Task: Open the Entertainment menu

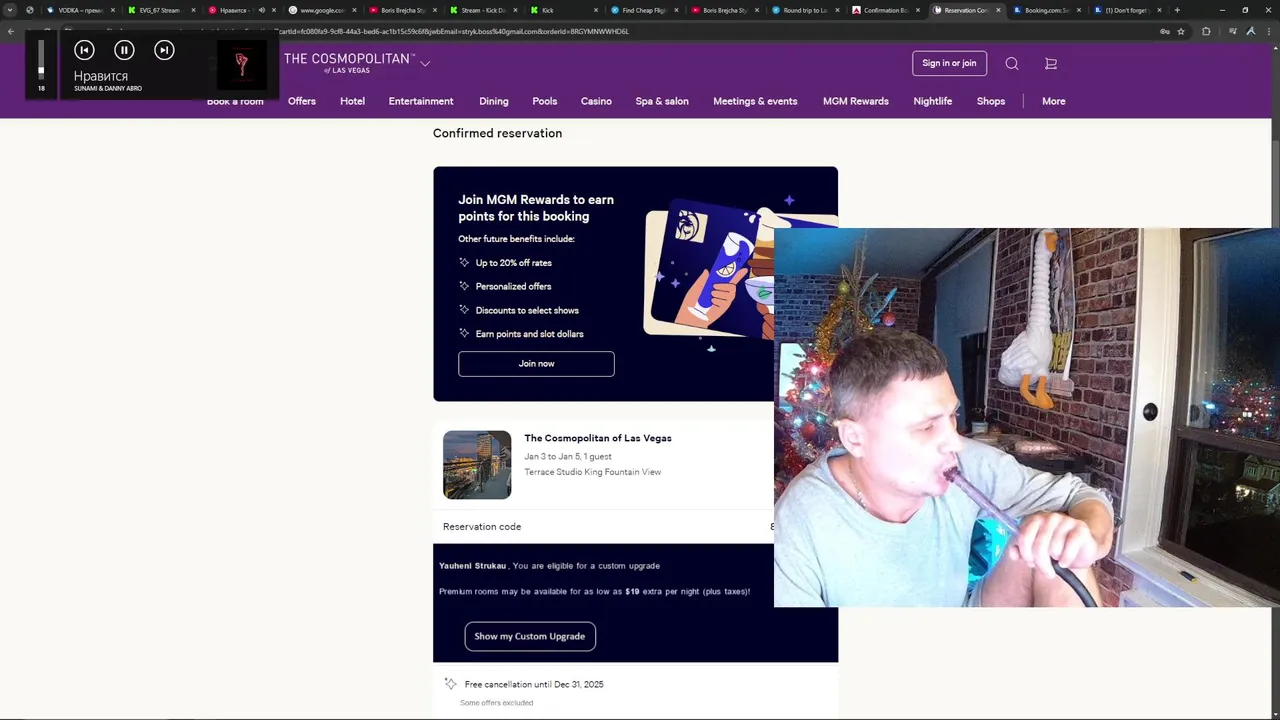Action: (421, 101)
